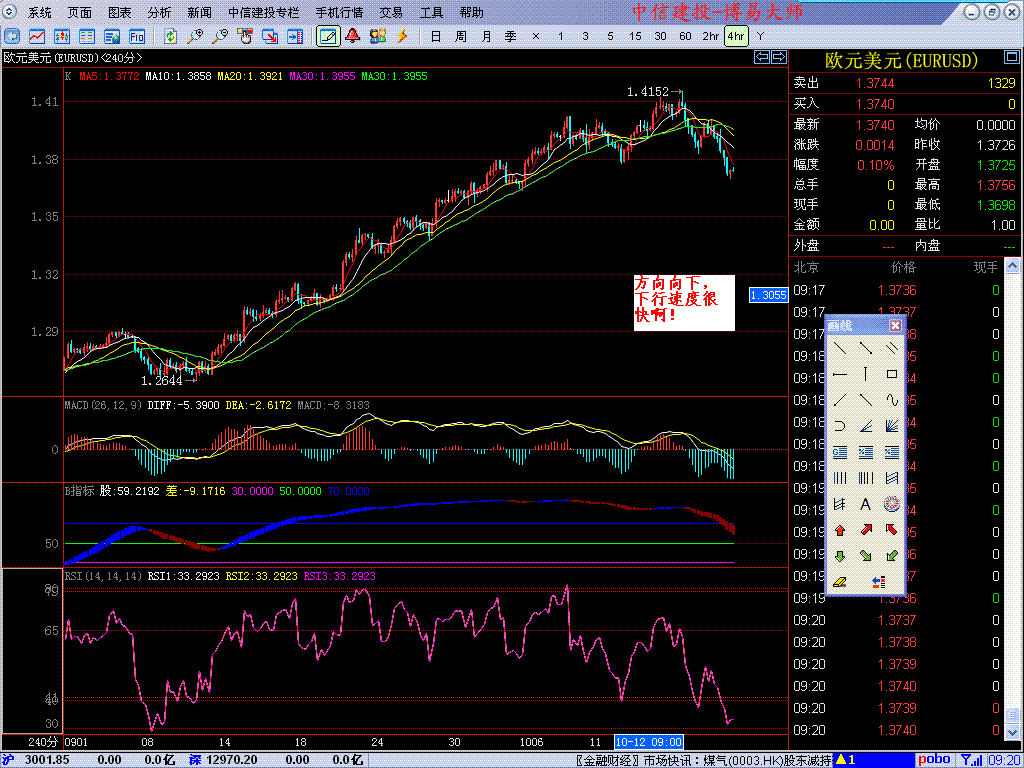Viewport: 1024px width, 768px height.
Task: Open the intraday line chart view icon
Action: pos(37,36)
